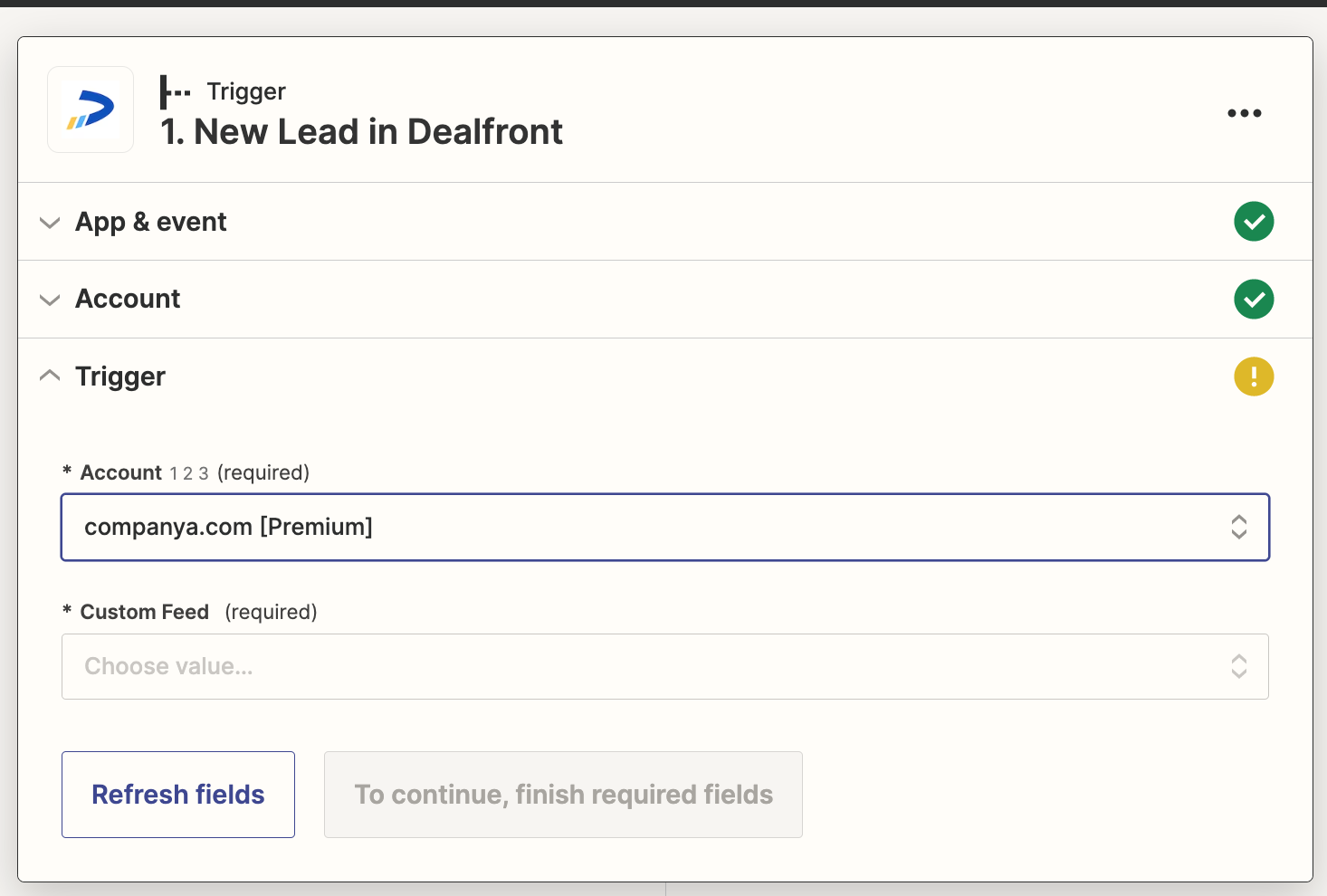1327x896 pixels.
Task: Click the Refresh fields button
Action: (177, 794)
